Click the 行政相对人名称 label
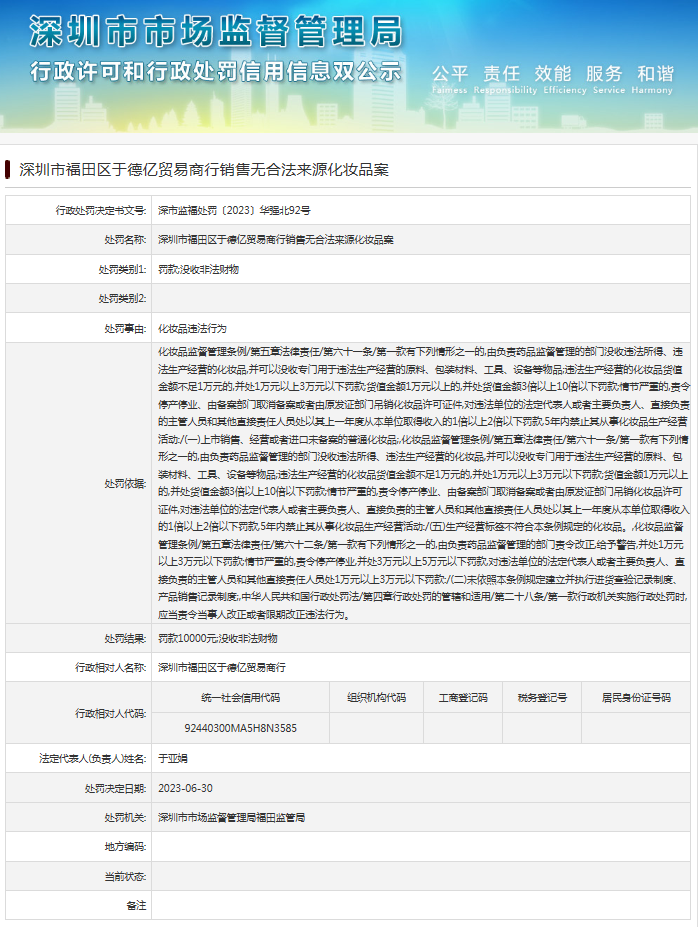Viewport: 698px width, 927px height. [111, 667]
